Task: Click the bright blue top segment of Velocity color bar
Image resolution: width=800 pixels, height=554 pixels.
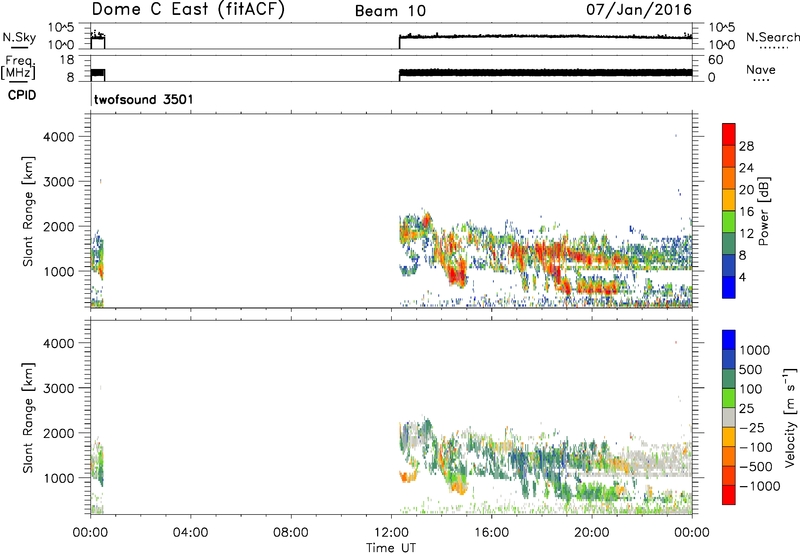Action: 729,340
